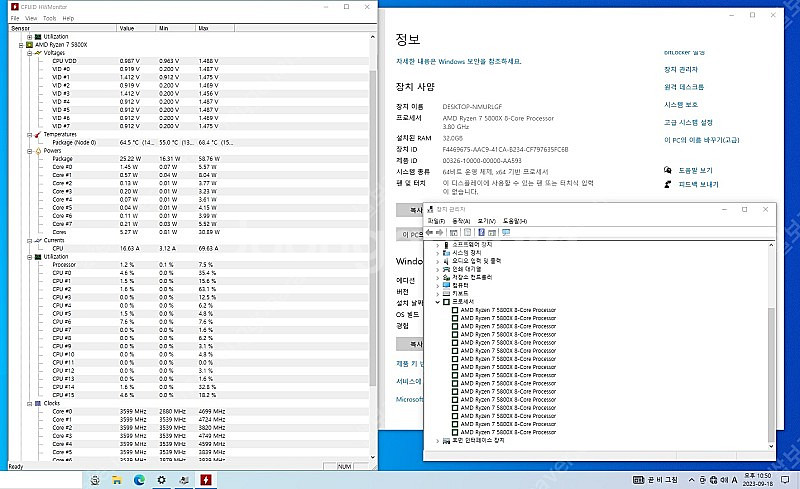Click the Value column header in HWMonitor
The image size is (800, 489).
tap(136, 28)
